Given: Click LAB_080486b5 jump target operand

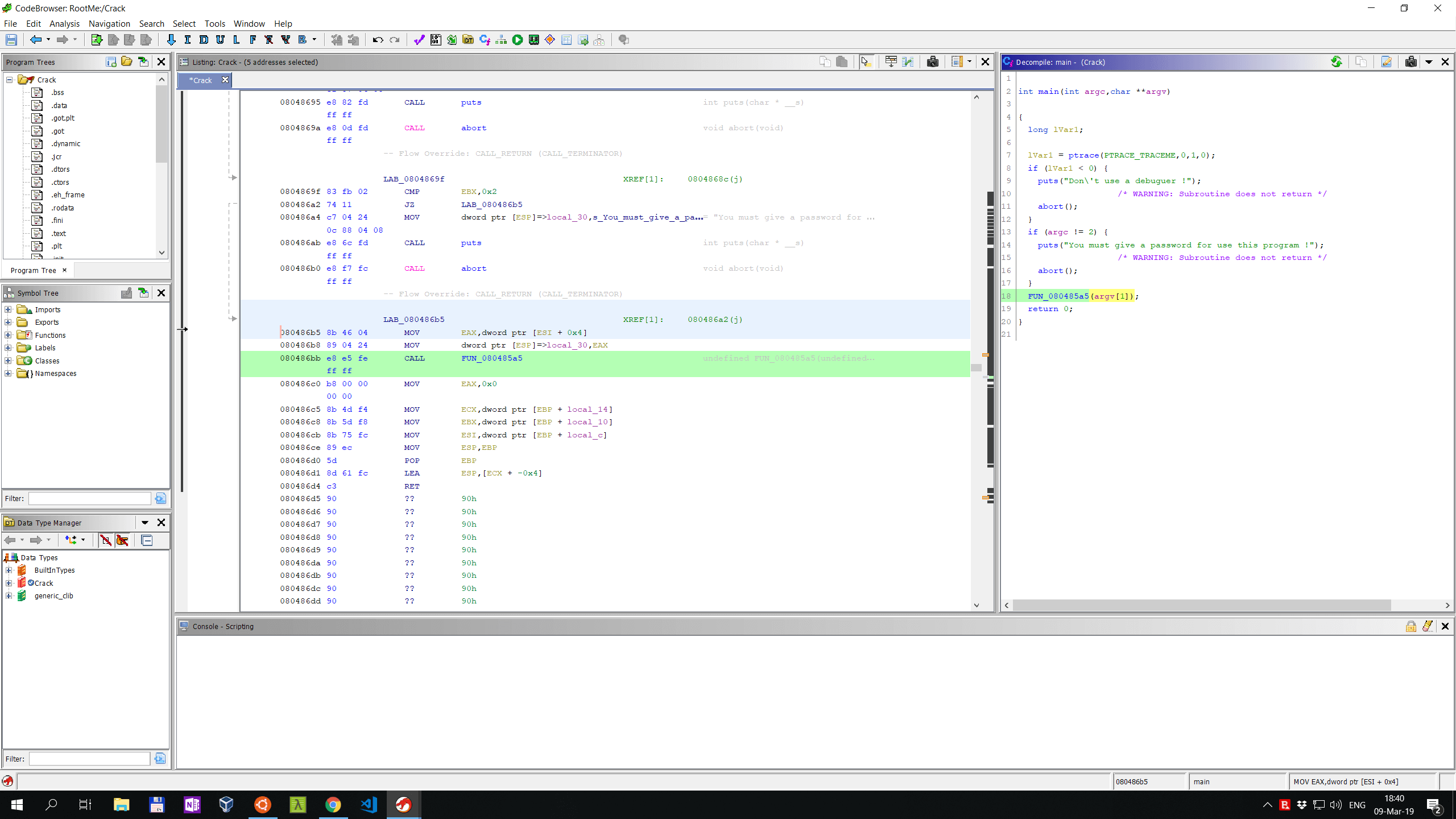Looking at the screenshot, I should click(x=491, y=204).
